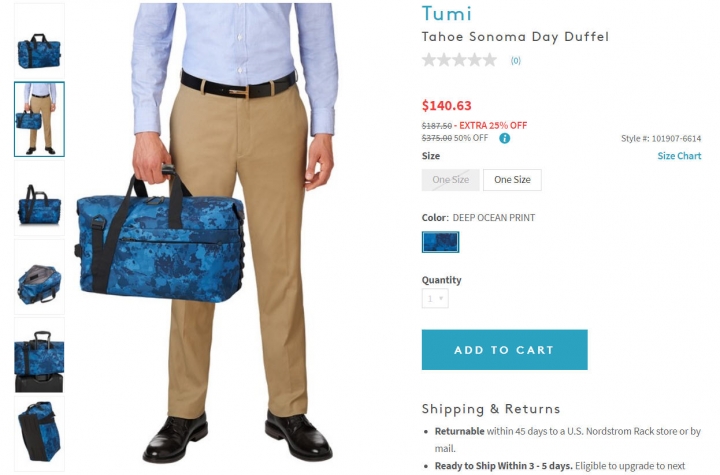The height and width of the screenshot is (475, 720).
Task: Open the Size Chart link
Action: coord(679,156)
